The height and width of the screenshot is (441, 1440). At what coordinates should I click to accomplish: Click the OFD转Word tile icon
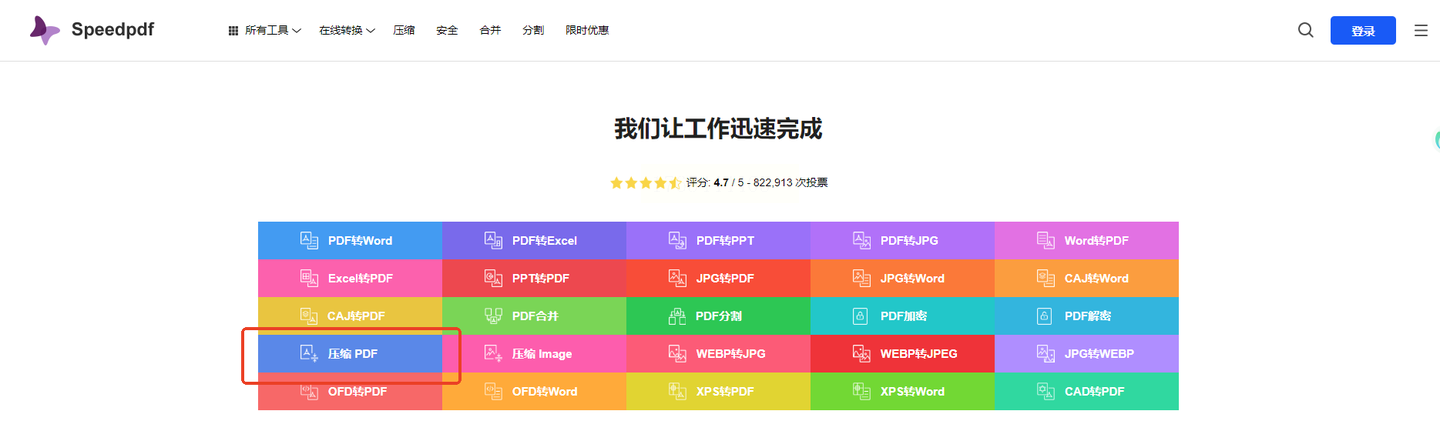click(493, 391)
